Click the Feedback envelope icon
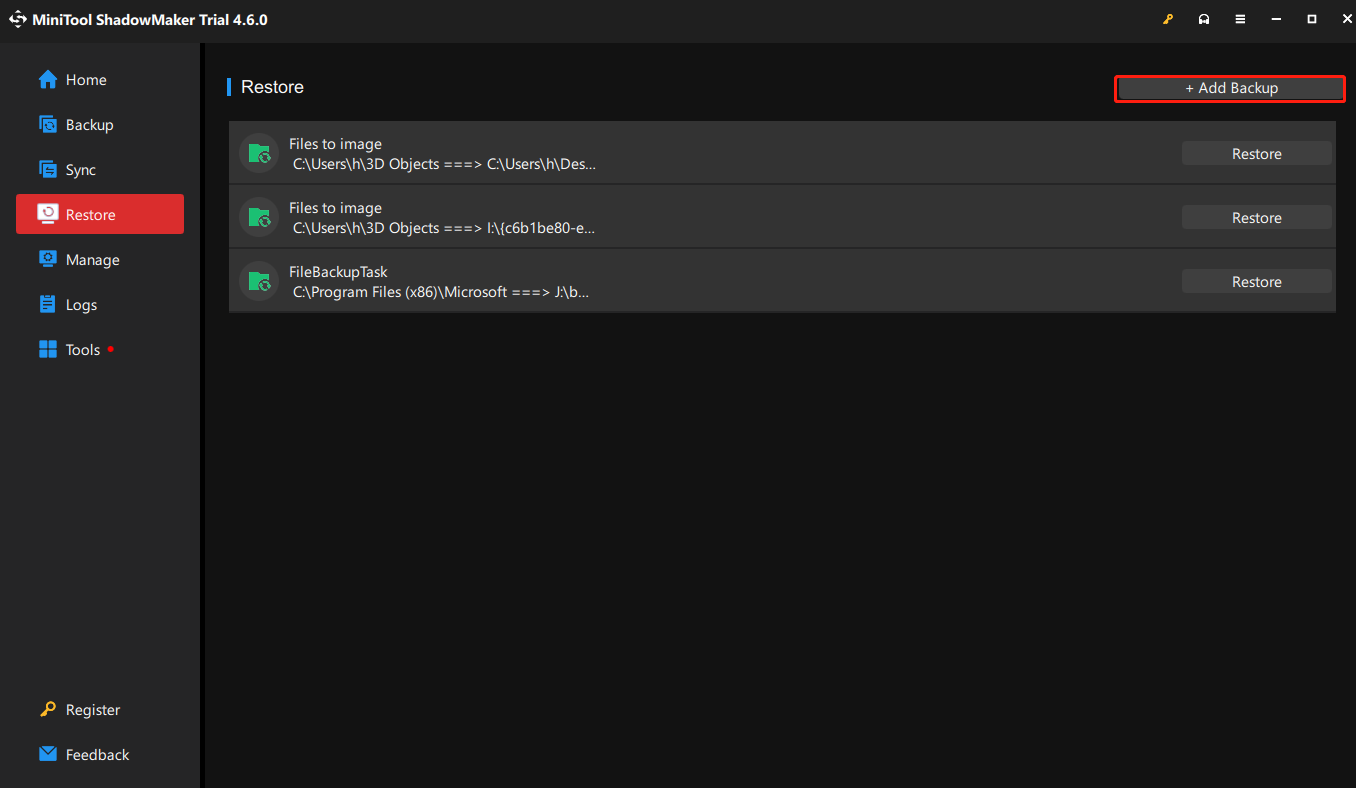The image size is (1356, 788). pyautogui.click(x=48, y=755)
